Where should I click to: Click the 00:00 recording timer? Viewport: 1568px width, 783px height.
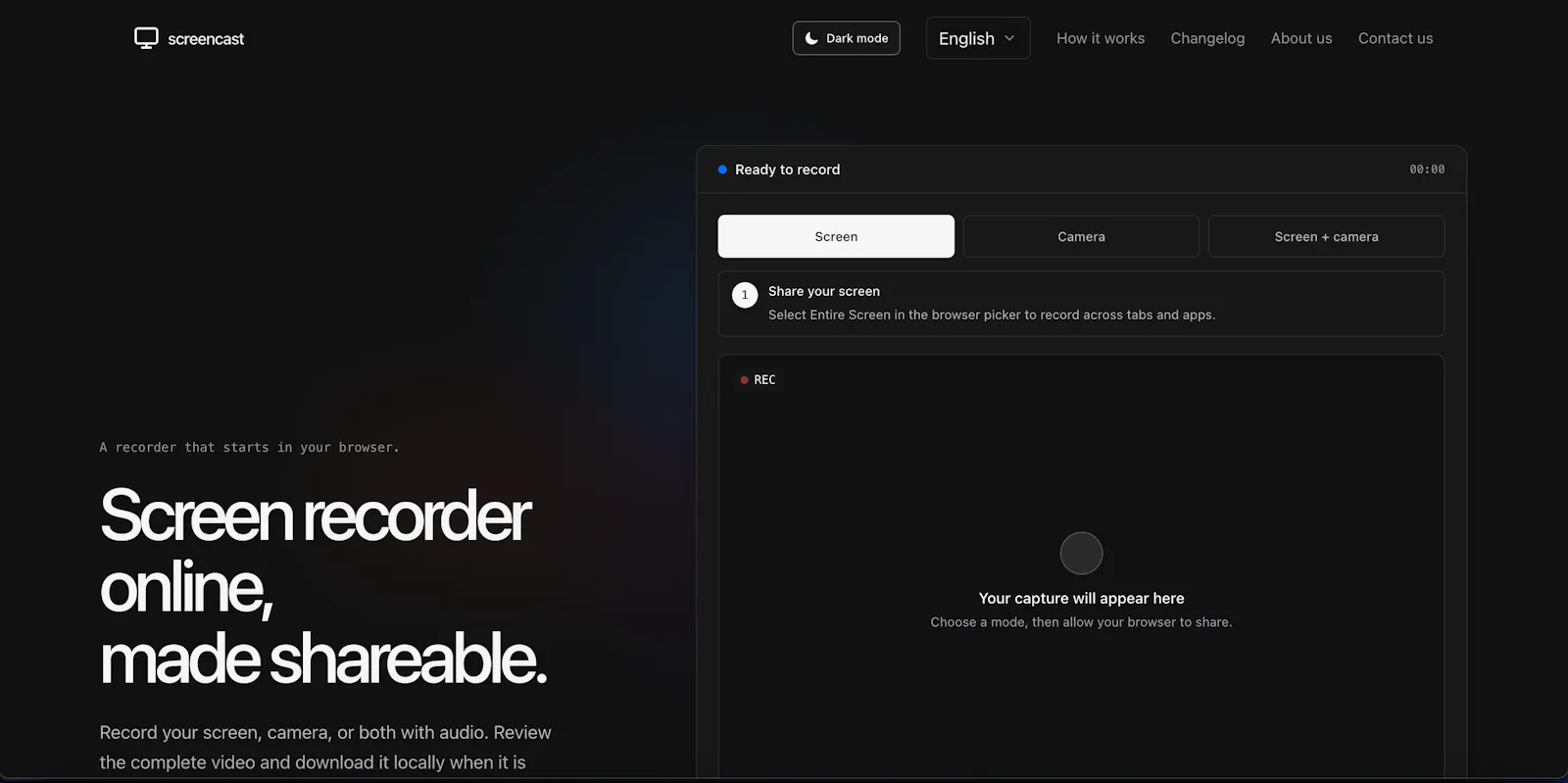click(1427, 170)
